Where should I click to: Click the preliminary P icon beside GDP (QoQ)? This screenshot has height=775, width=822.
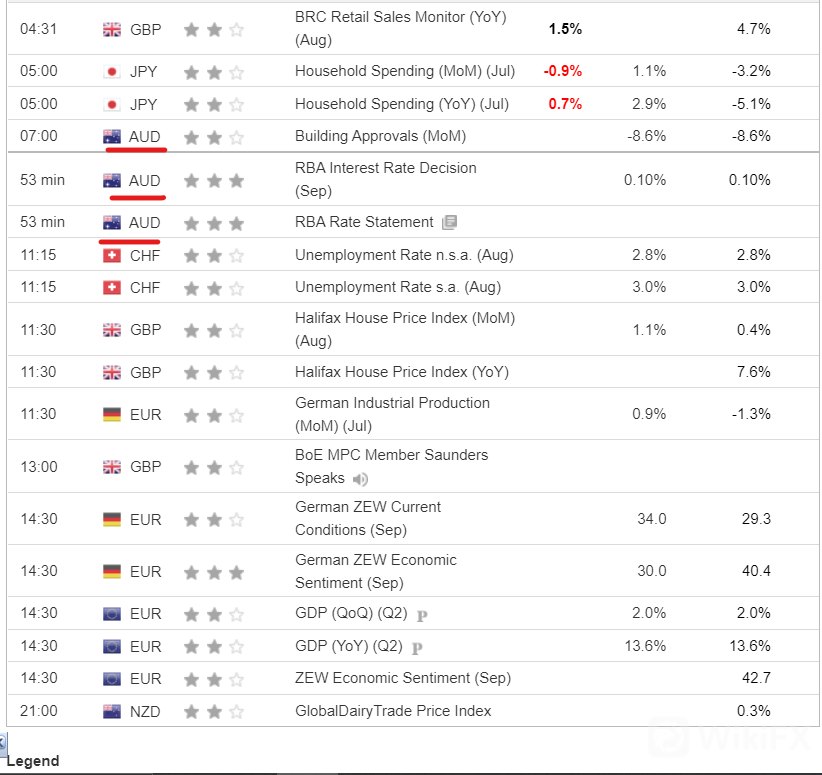point(421,614)
